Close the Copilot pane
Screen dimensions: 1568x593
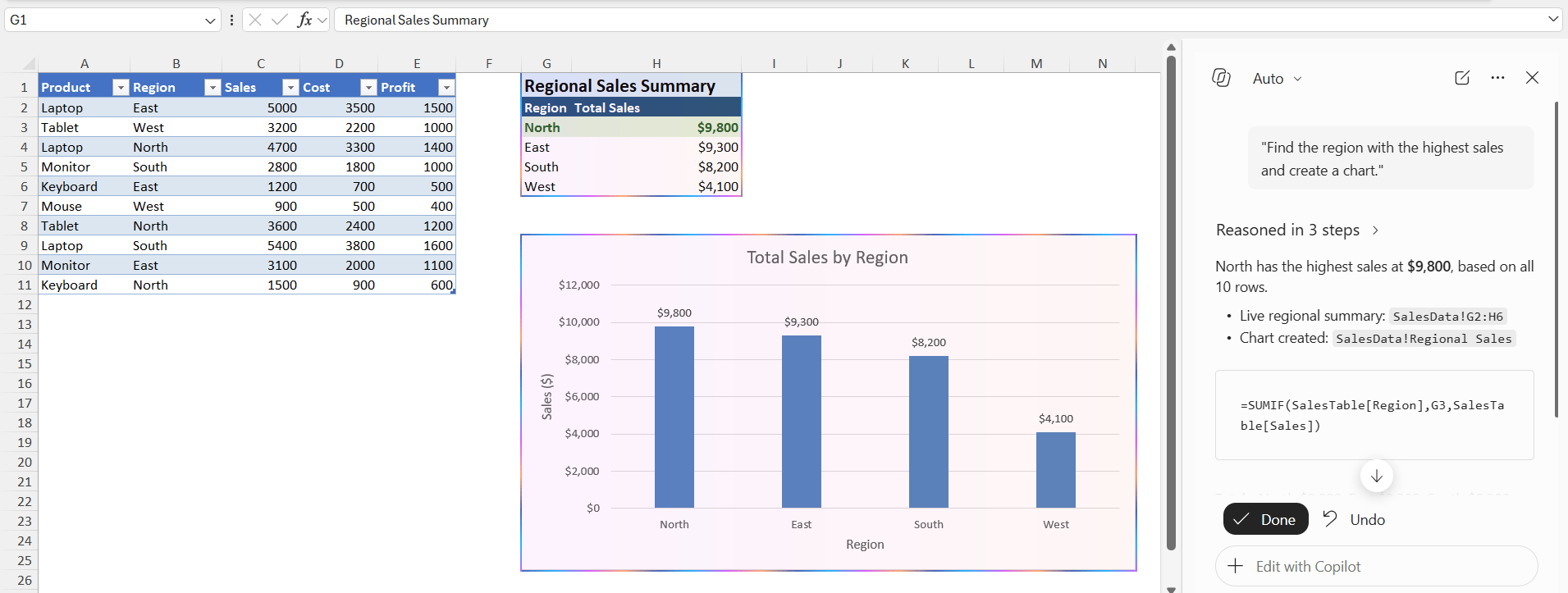tap(1532, 78)
